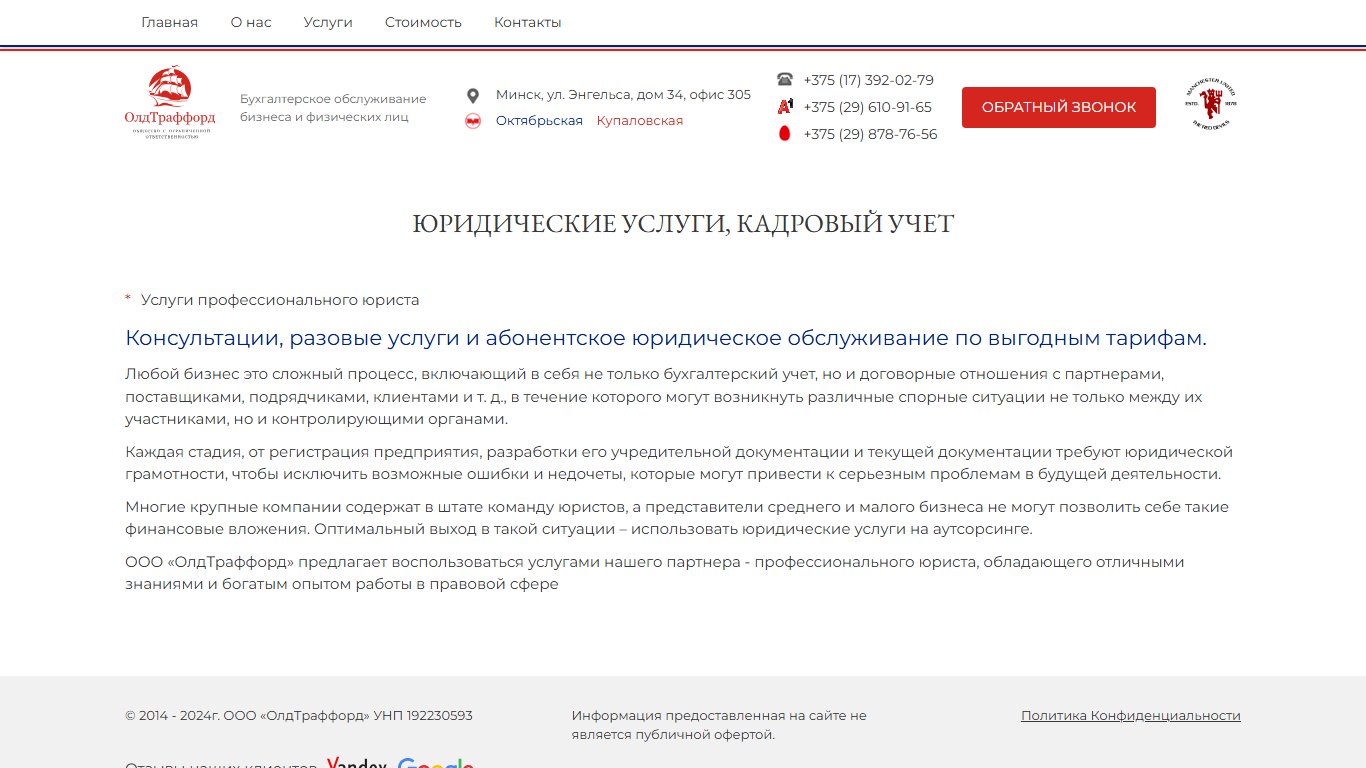
Task: Open the Стоимость menu item
Action: coord(423,22)
